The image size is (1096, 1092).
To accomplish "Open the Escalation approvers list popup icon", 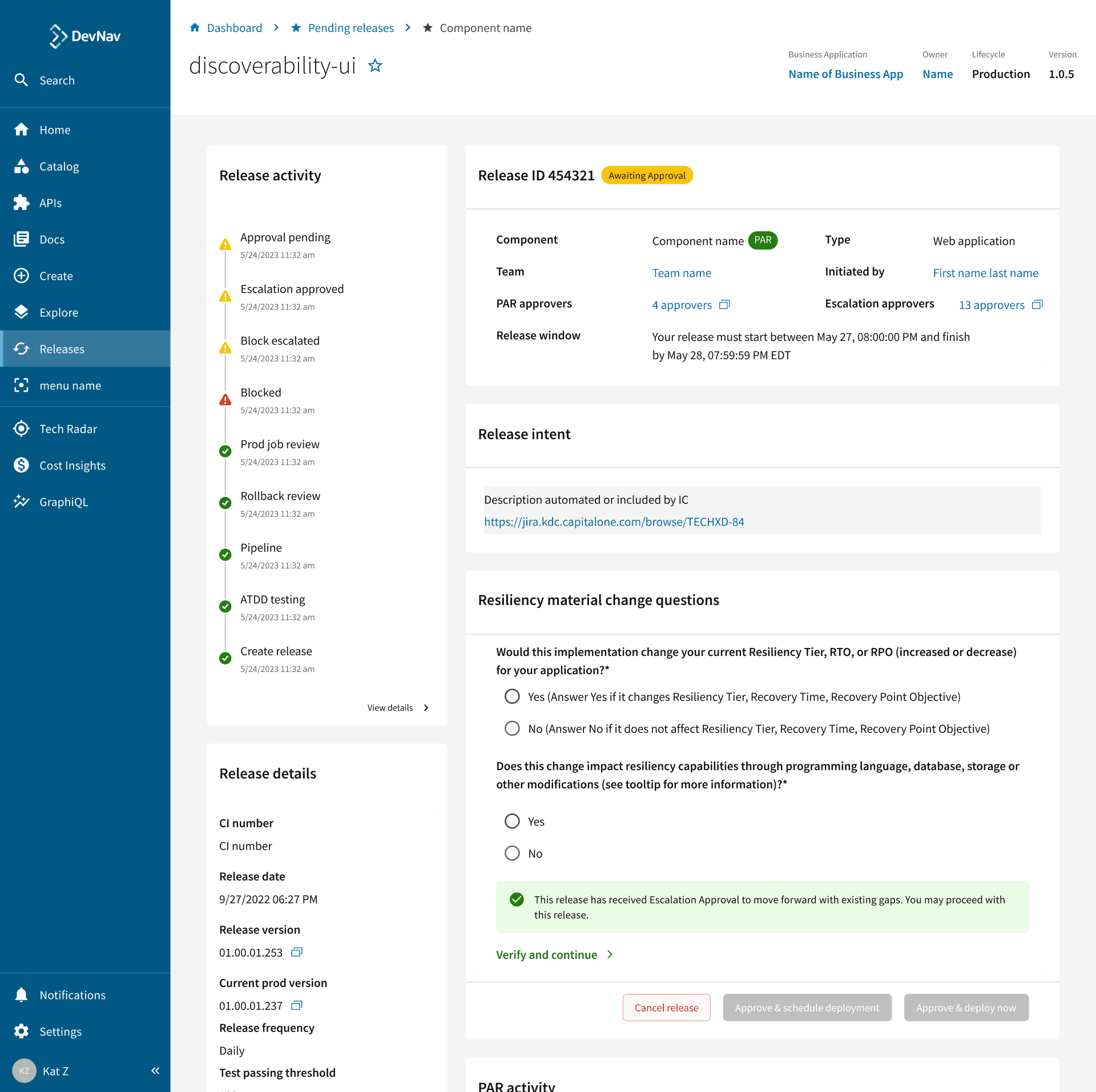I will pos(1037,304).
